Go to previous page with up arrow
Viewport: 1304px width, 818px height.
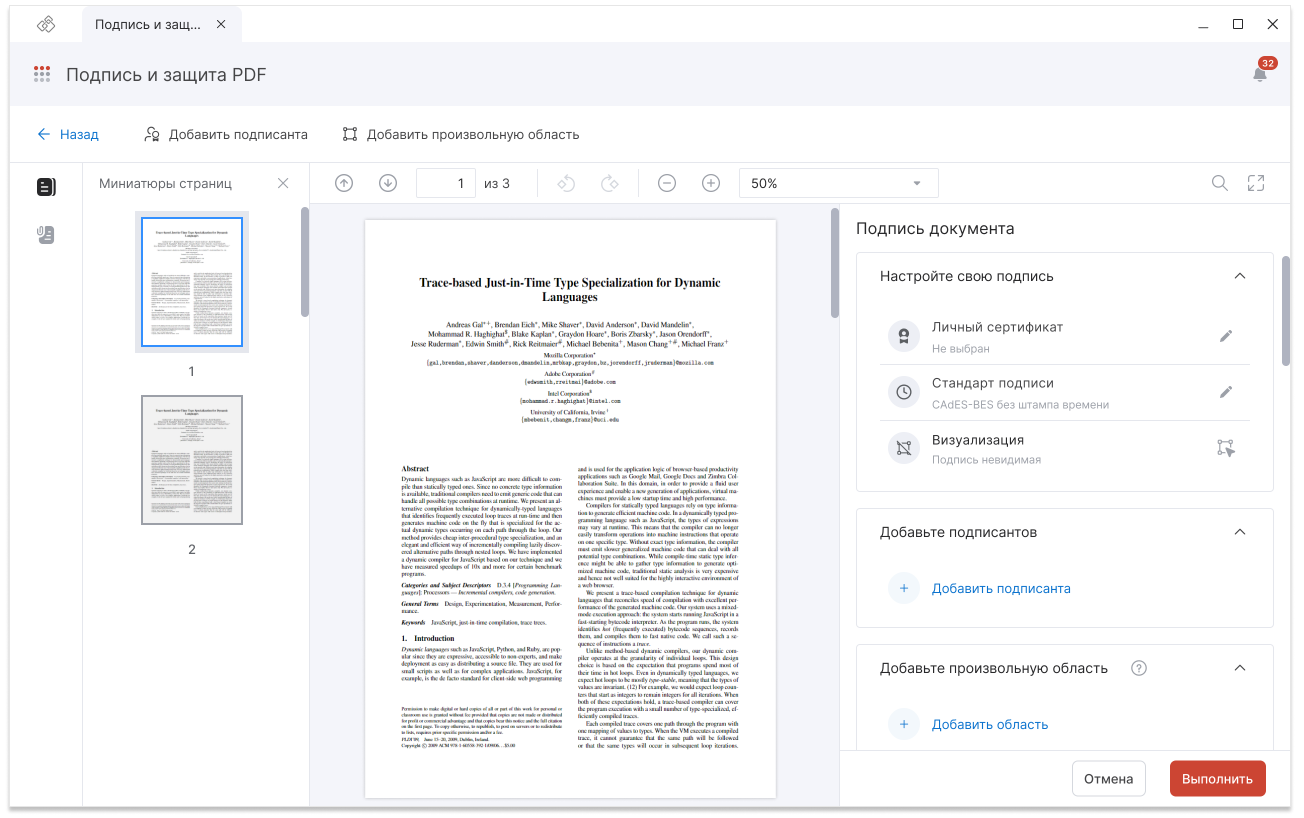click(344, 183)
